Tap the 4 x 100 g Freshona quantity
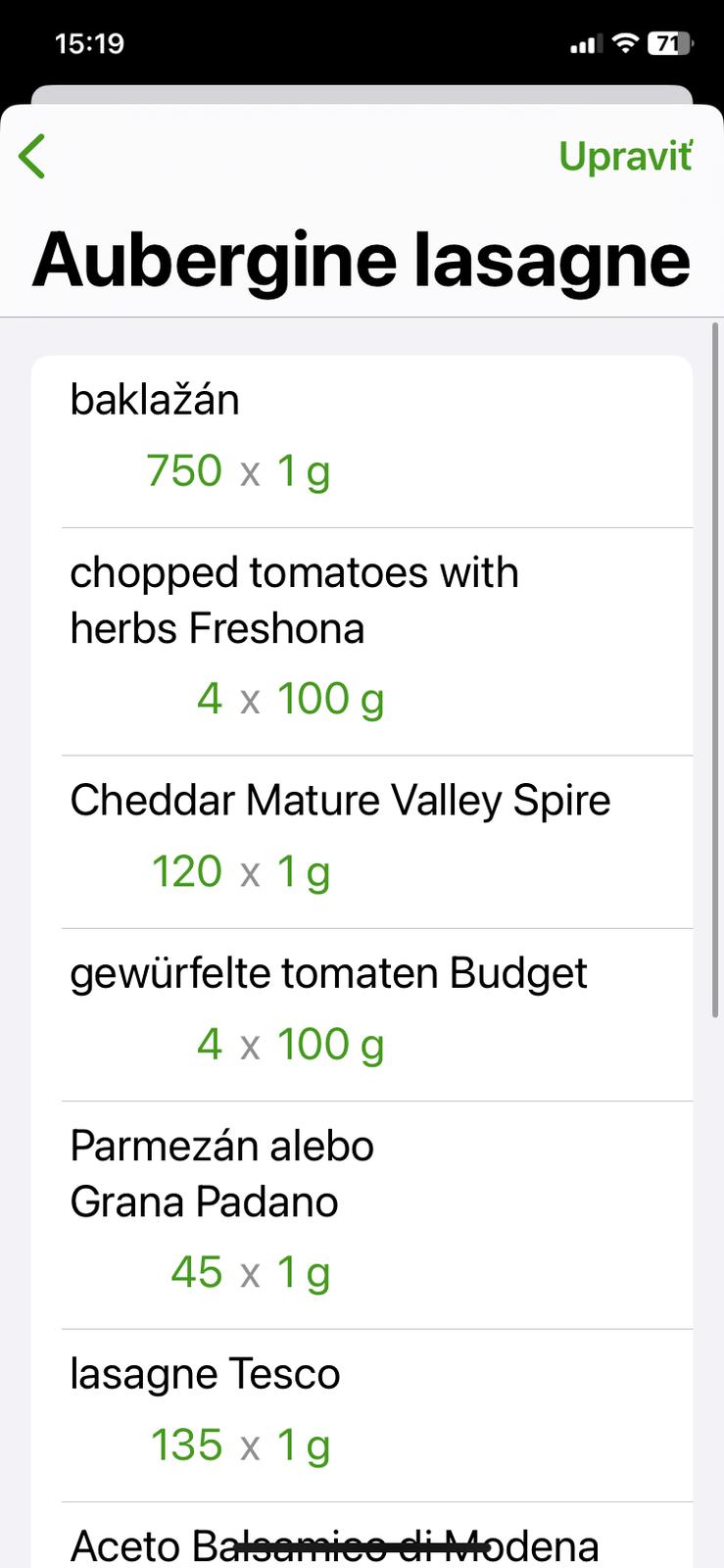The image size is (724, 1568). (290, 699)
